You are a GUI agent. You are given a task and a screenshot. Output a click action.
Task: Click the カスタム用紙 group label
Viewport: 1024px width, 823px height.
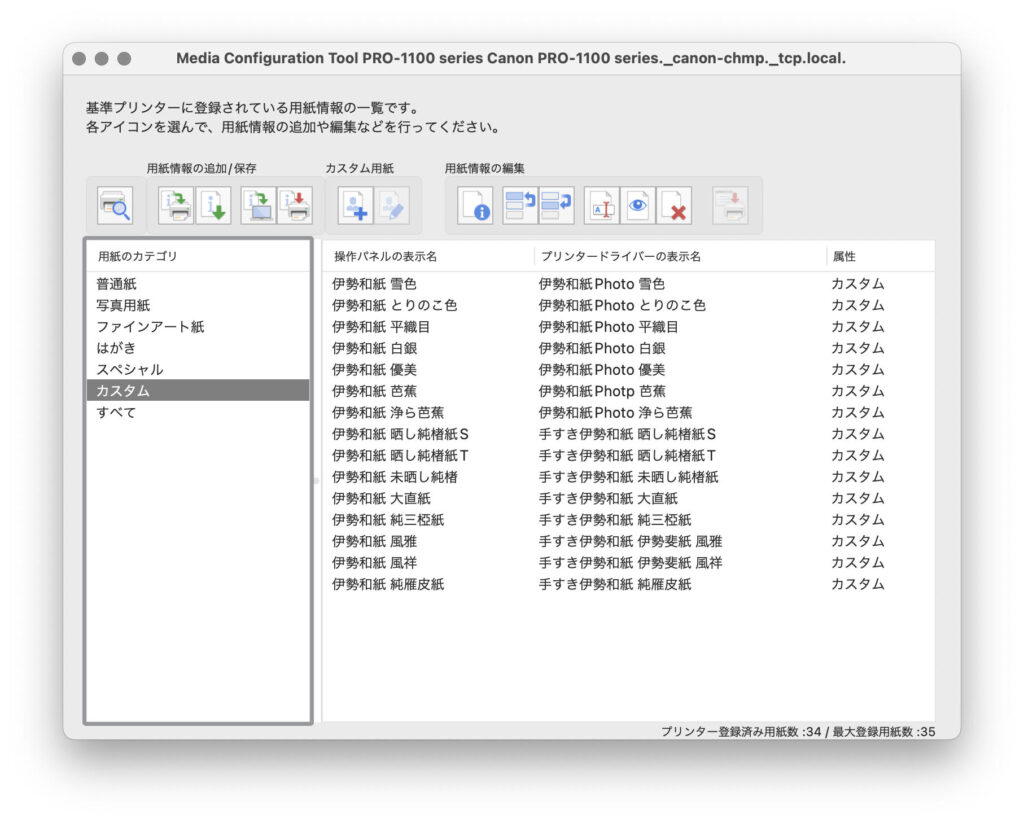(359, 169)
